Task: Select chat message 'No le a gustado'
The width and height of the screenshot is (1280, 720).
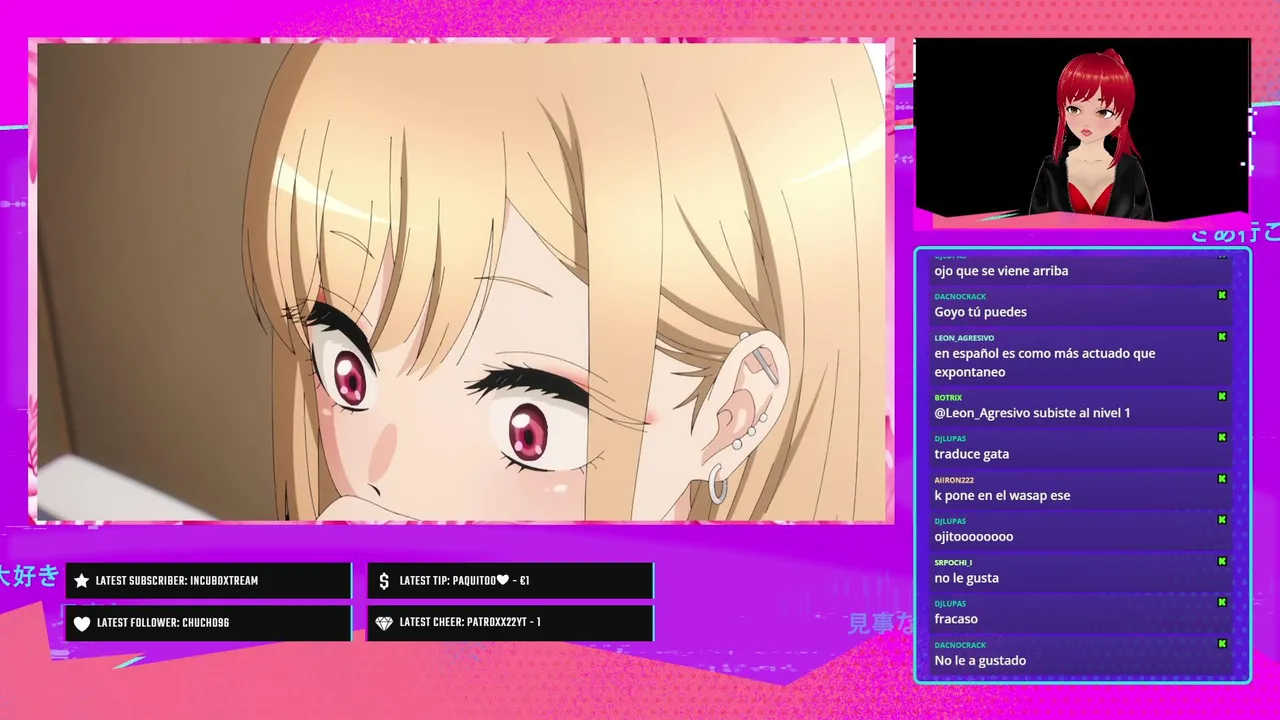Action: pos(980,660)
